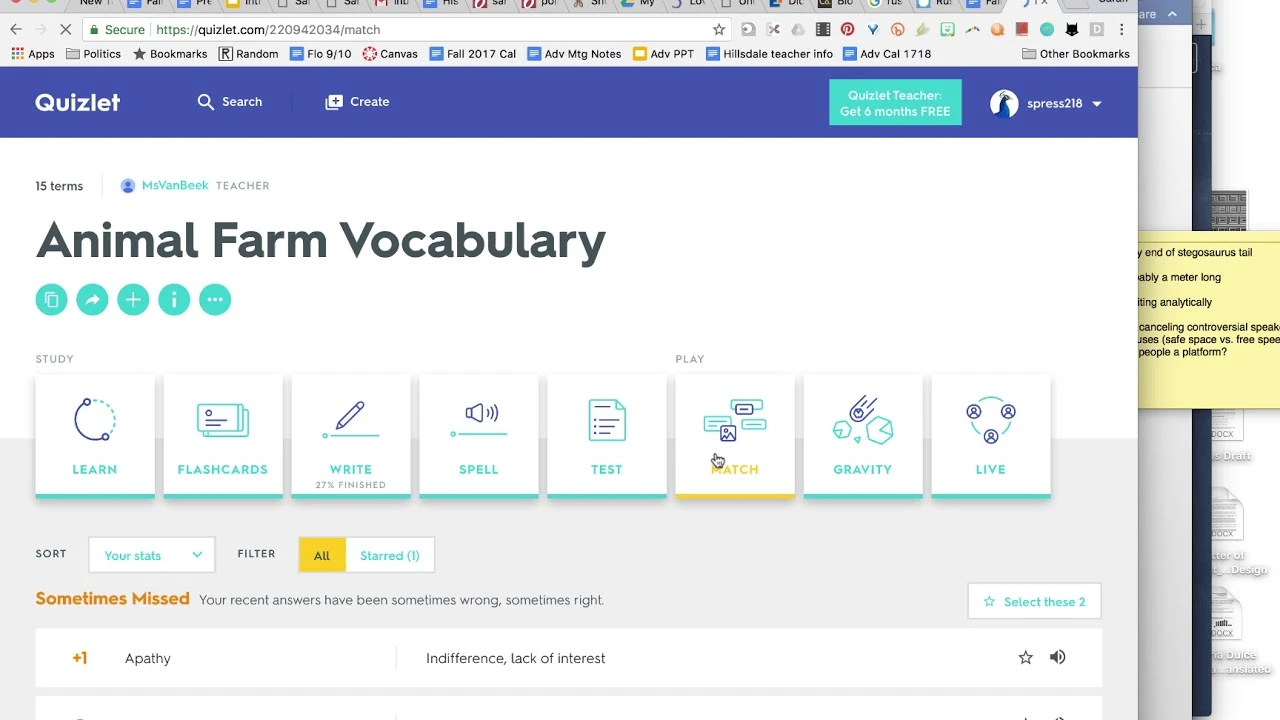
Task: Open the Bookmarks folder in bookmarks bar
Action: pyautogui.click(x=170, y=53)
